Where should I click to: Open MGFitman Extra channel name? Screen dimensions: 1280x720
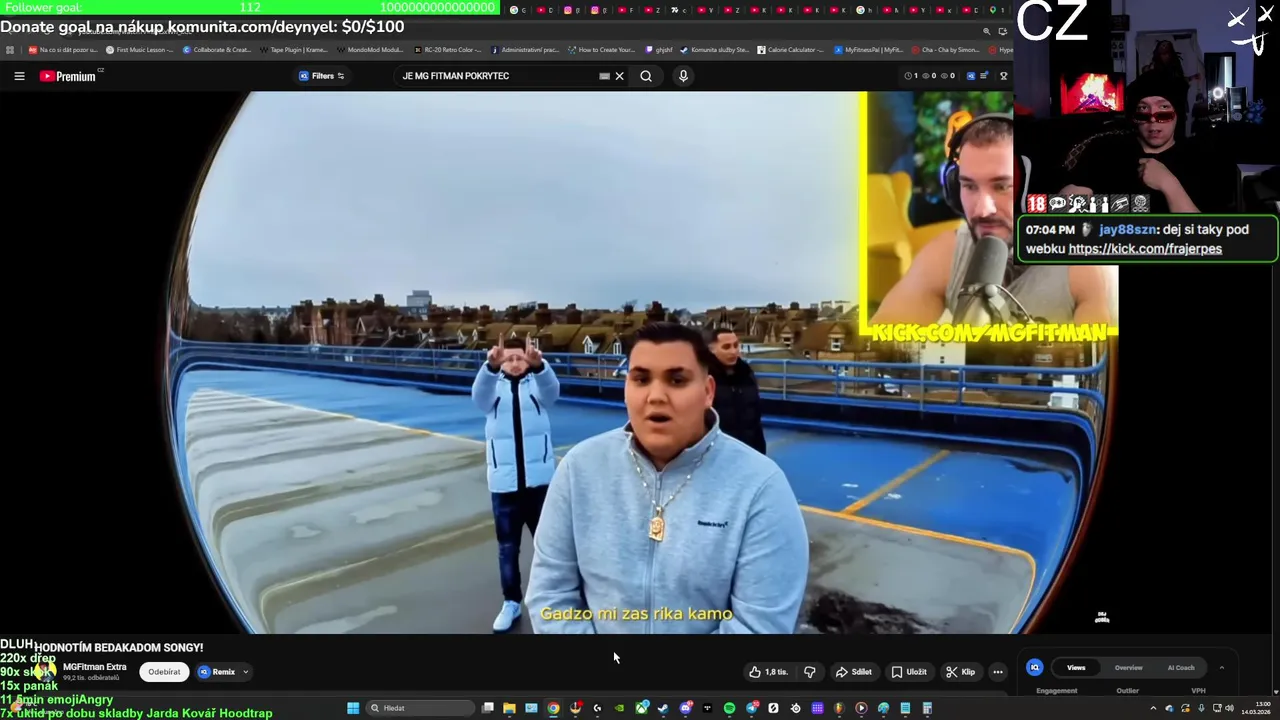click(x=95, y=667)
